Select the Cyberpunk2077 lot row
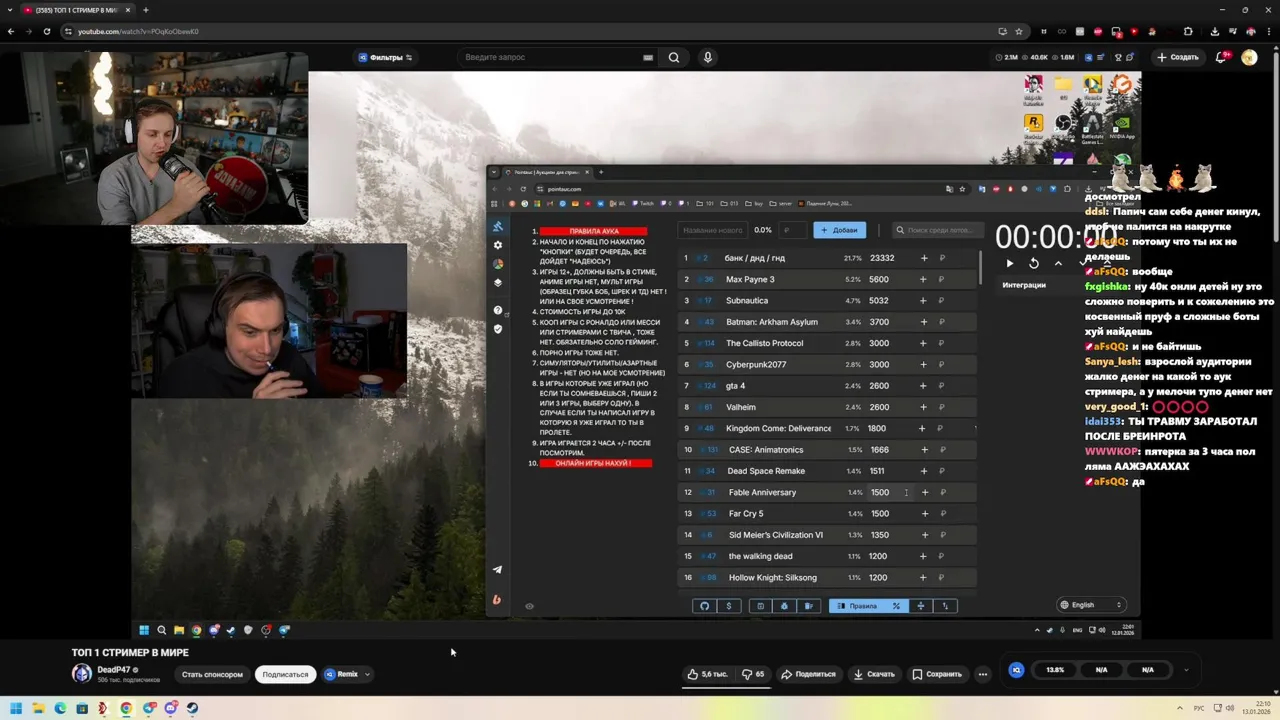Image resolution: width=1280 pixels, height=720 pixels. (828, 364)
